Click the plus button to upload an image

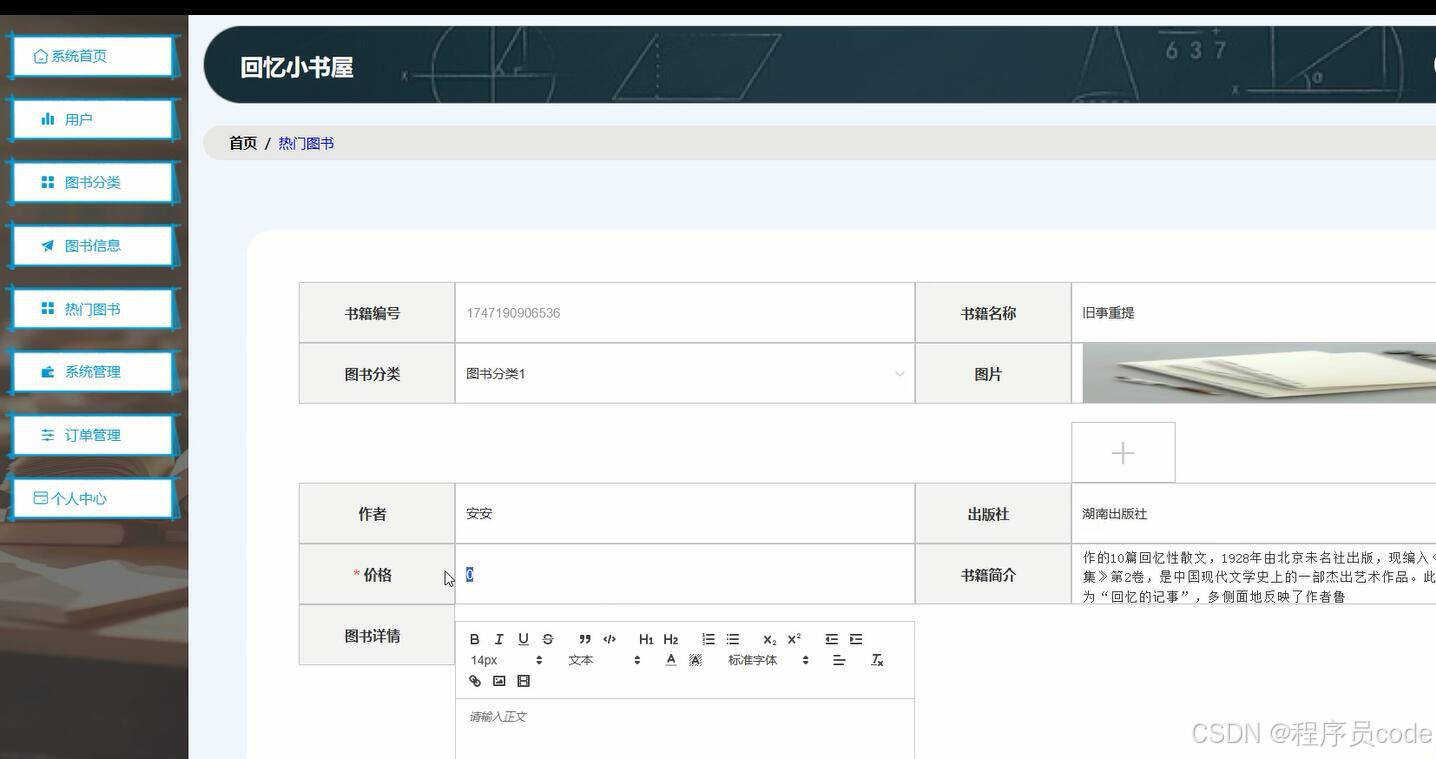click(x=1123, y=451)
